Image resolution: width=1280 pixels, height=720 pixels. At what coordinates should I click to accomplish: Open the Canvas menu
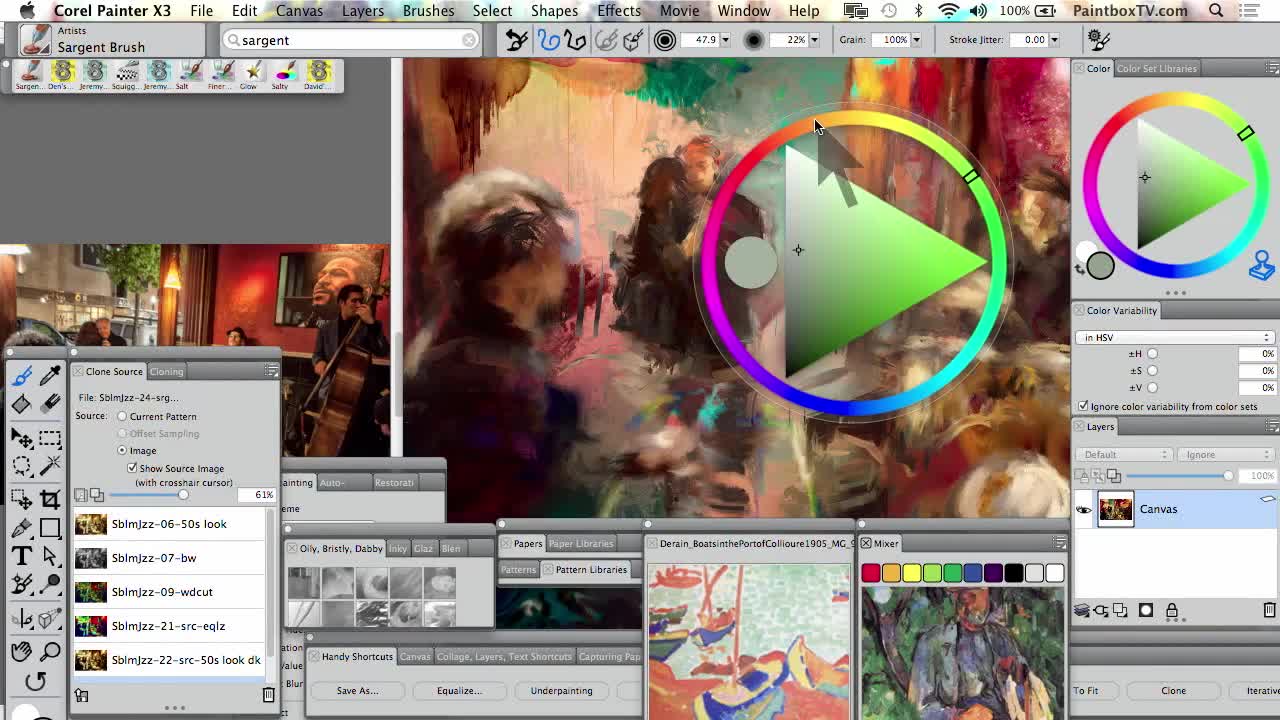pyautogui.click(x=299, y=10)
